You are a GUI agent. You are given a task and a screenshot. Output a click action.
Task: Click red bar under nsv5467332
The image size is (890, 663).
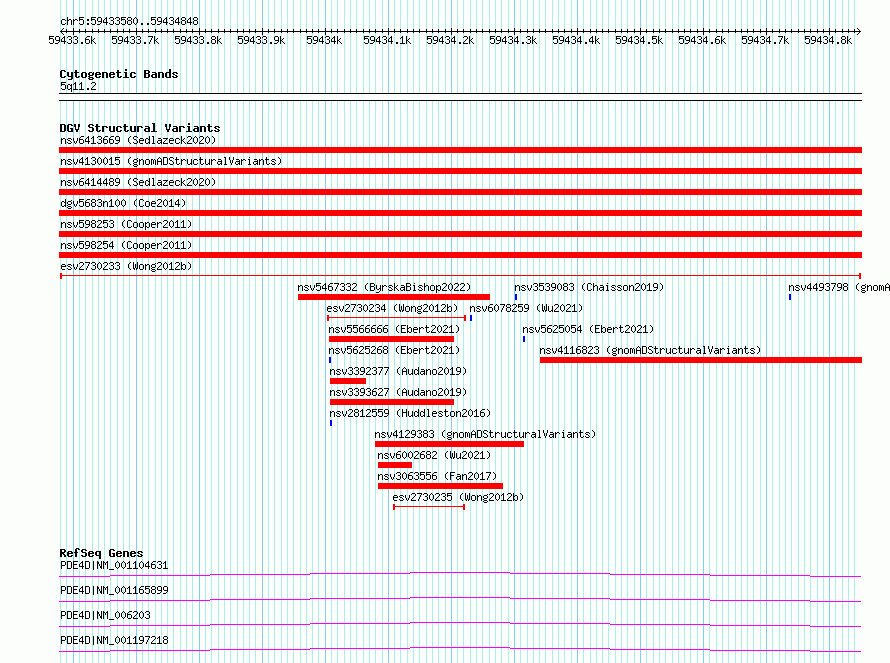(394, 297)
